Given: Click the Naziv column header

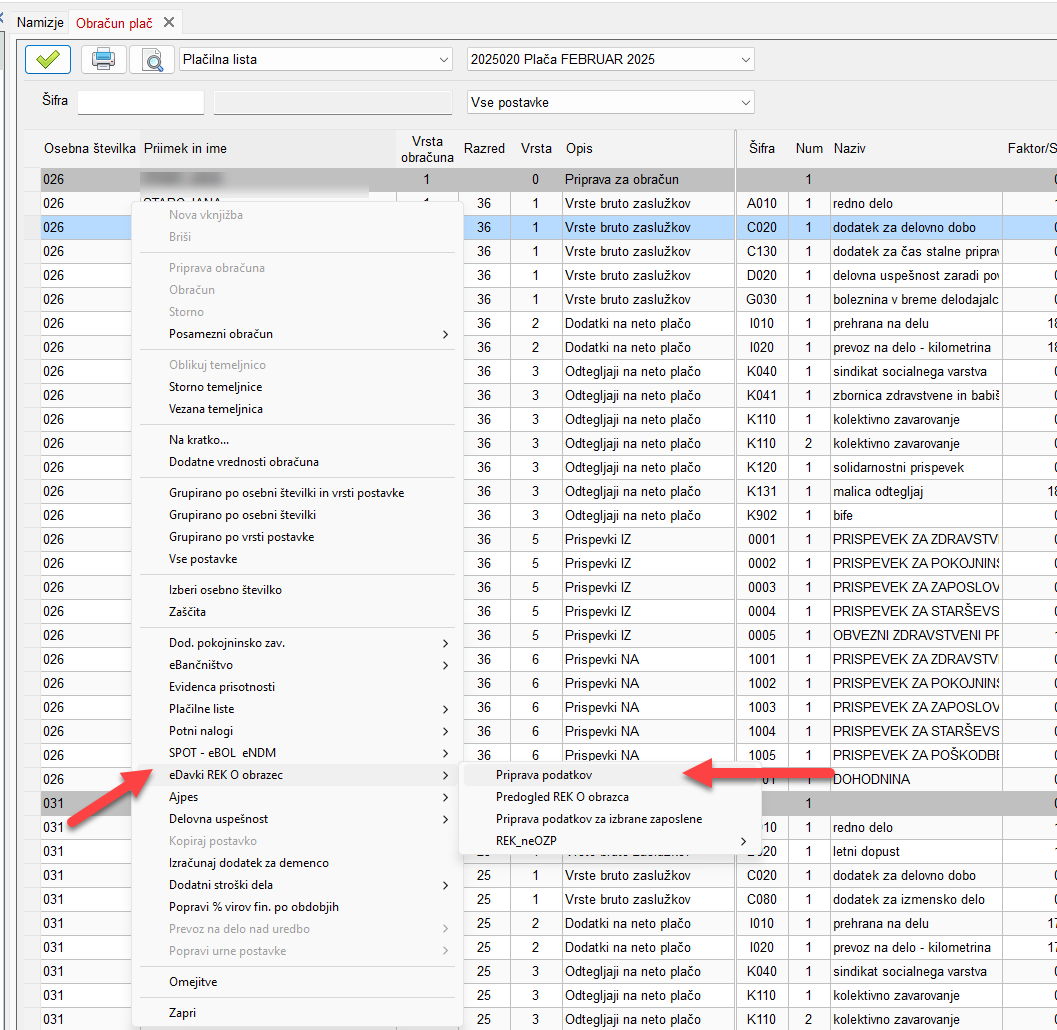Looking at the screenshot, I should point(916,148).
